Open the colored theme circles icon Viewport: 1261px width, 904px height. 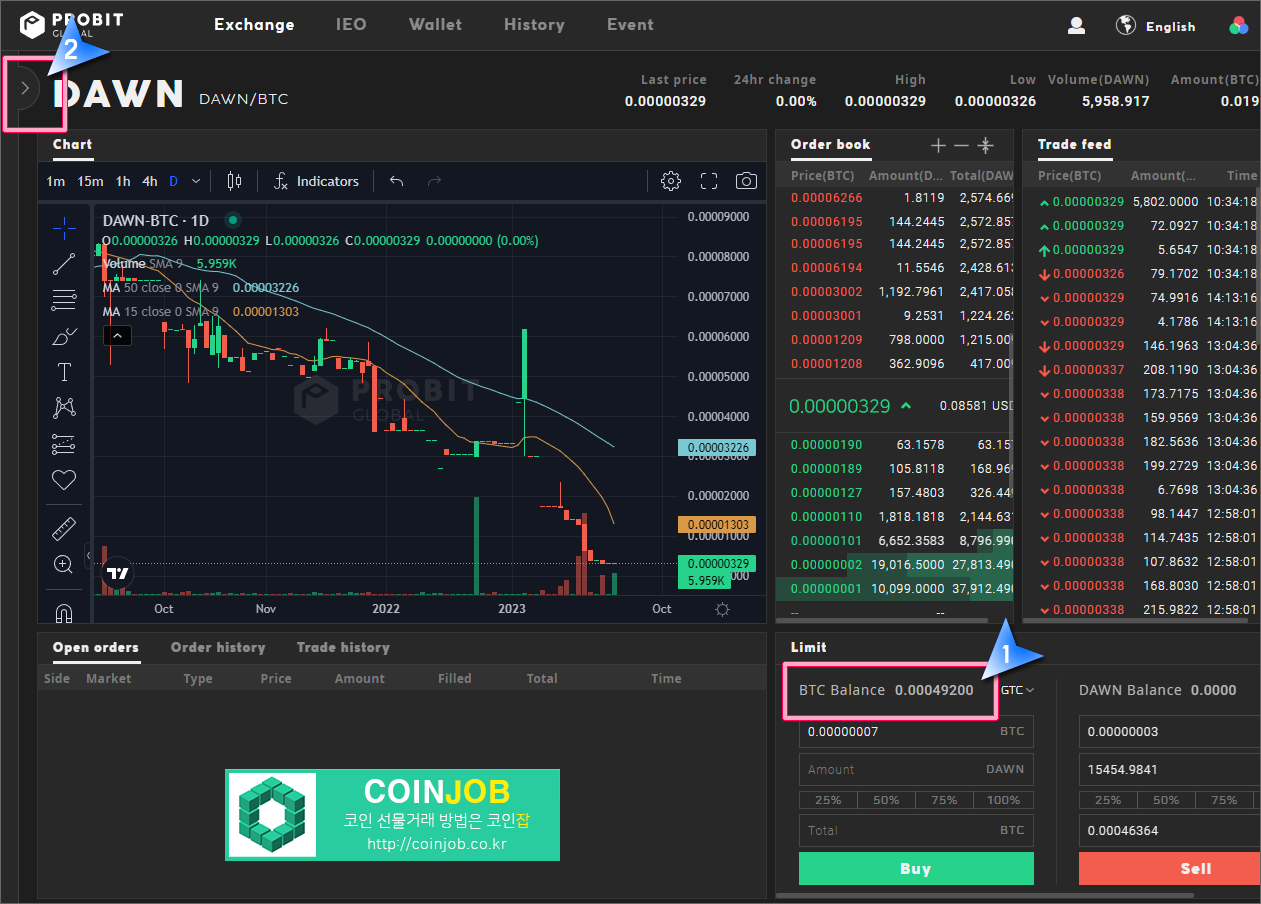[1238, 26]
